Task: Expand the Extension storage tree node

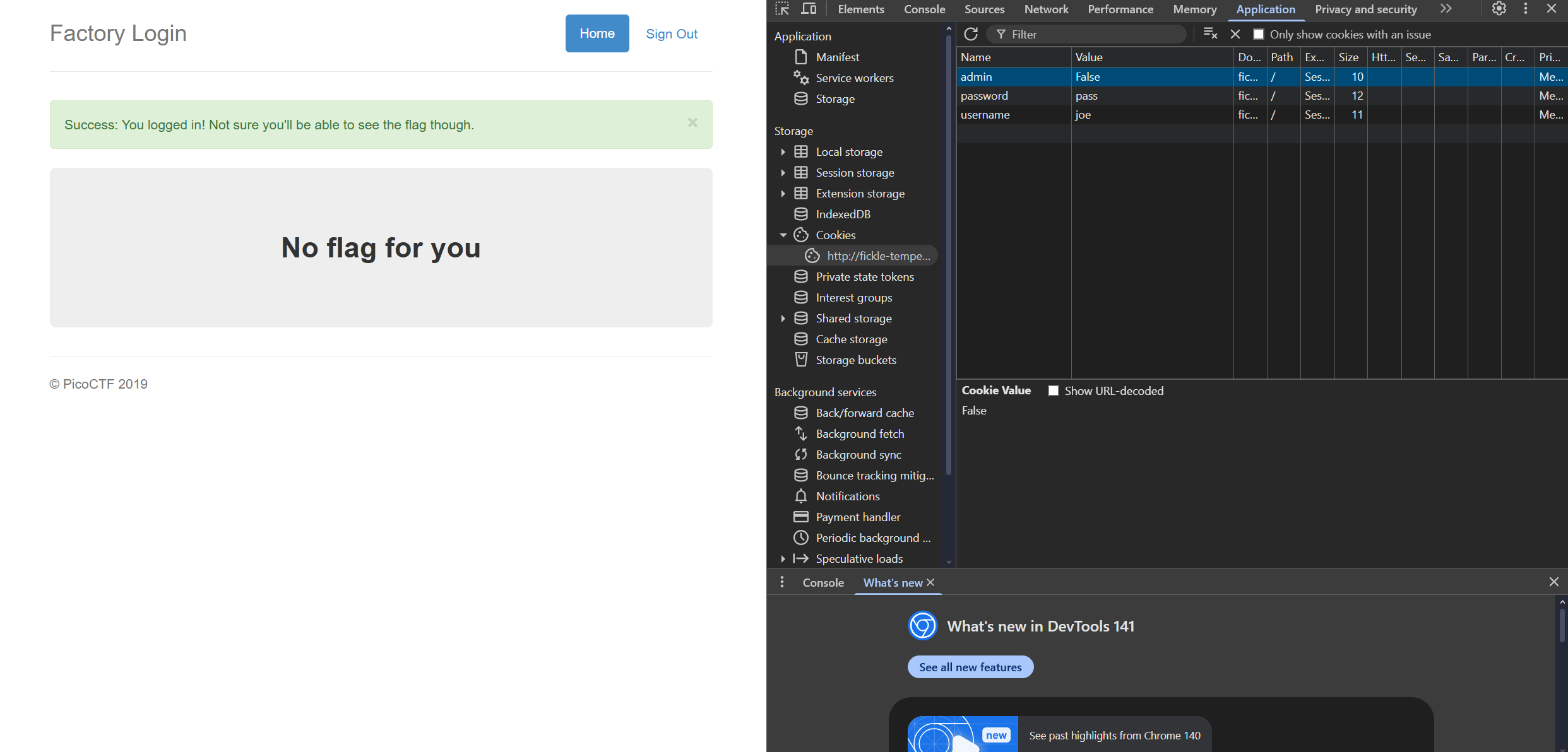Action: coord(783,193)
